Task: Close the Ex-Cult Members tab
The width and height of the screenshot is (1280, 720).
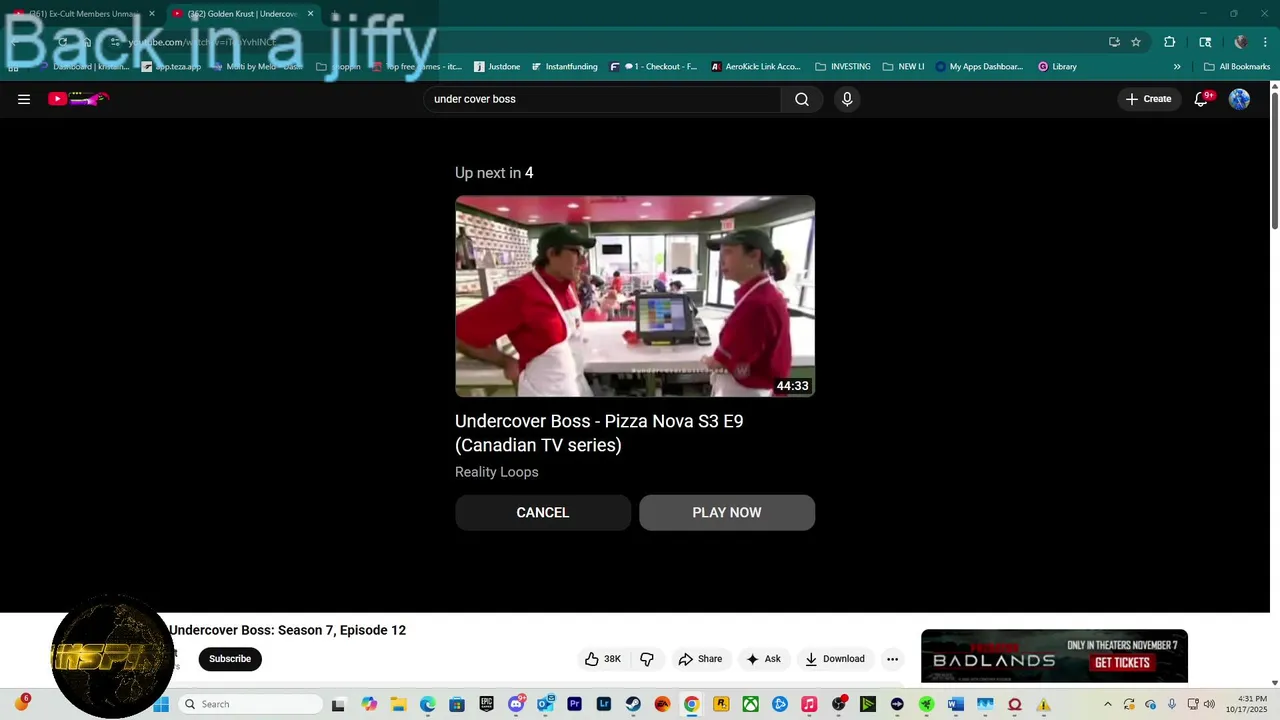Action: (152, 14)
